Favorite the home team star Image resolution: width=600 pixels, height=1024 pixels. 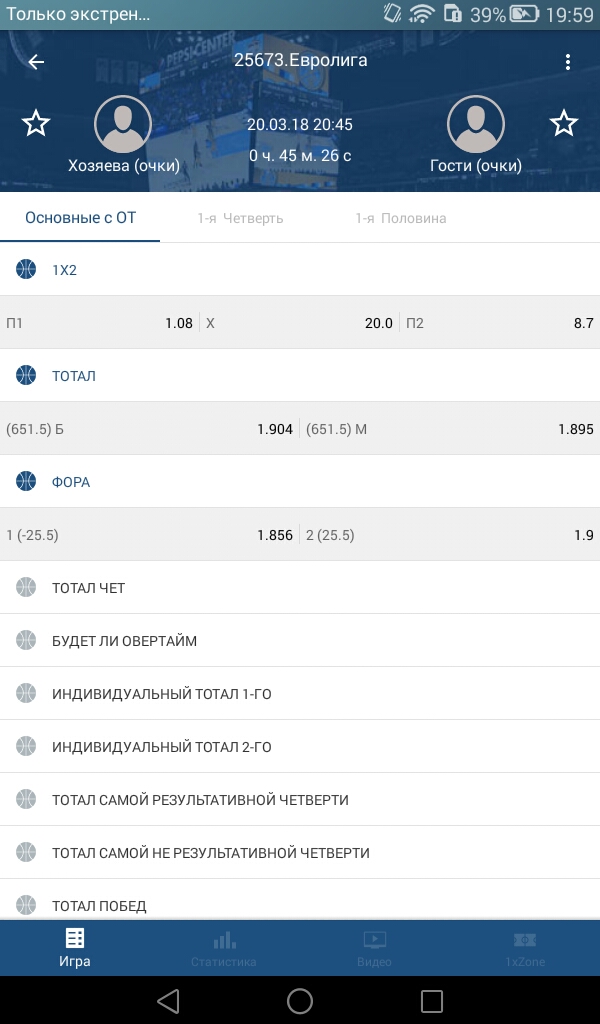click(x=36, y=124)
